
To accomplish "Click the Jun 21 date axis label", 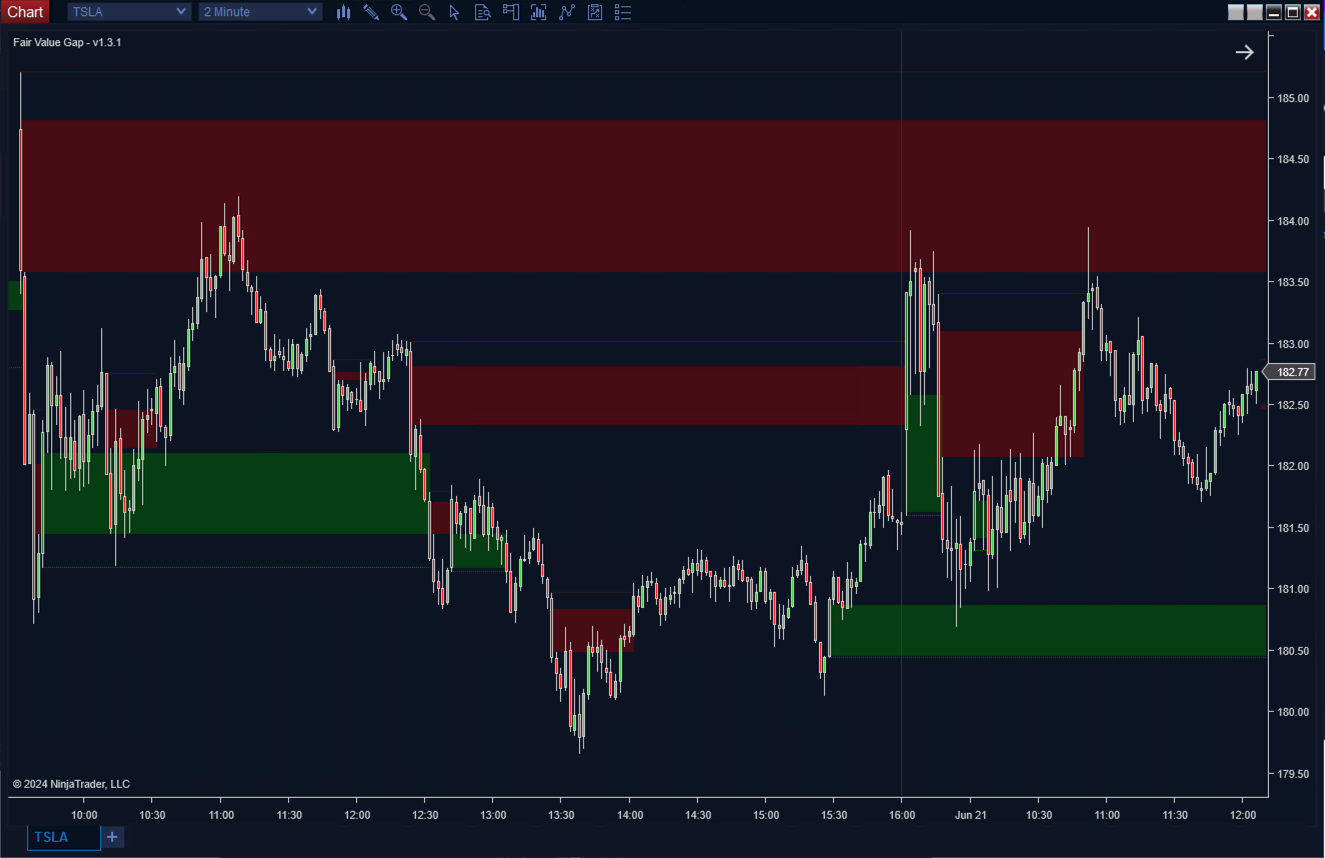I will [971, 815].
